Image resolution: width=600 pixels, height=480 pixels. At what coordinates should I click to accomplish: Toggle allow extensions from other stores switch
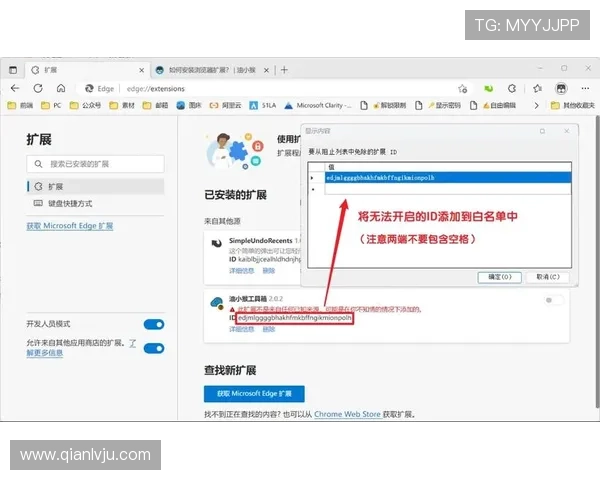coord(153,348)
